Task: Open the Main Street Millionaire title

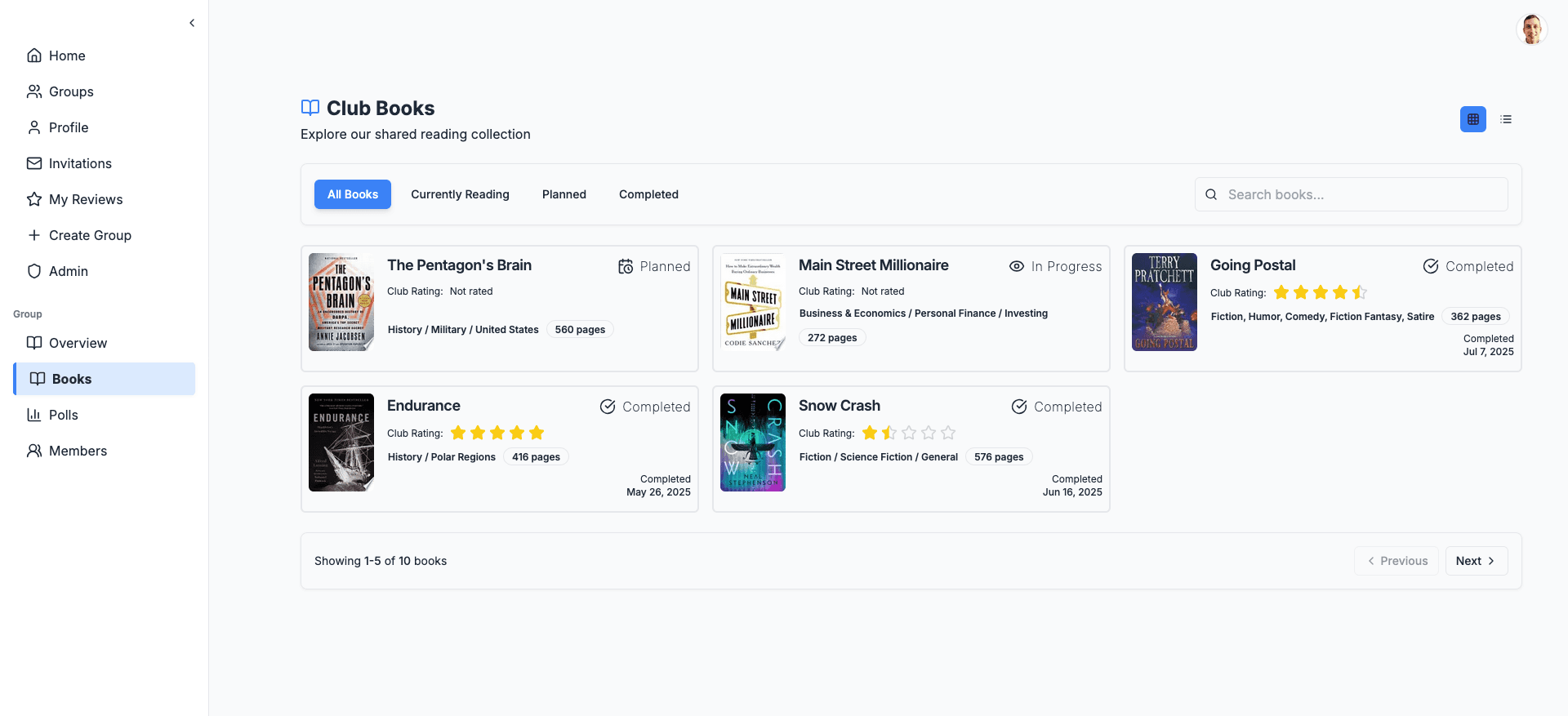Action: (x=874, y=265)
